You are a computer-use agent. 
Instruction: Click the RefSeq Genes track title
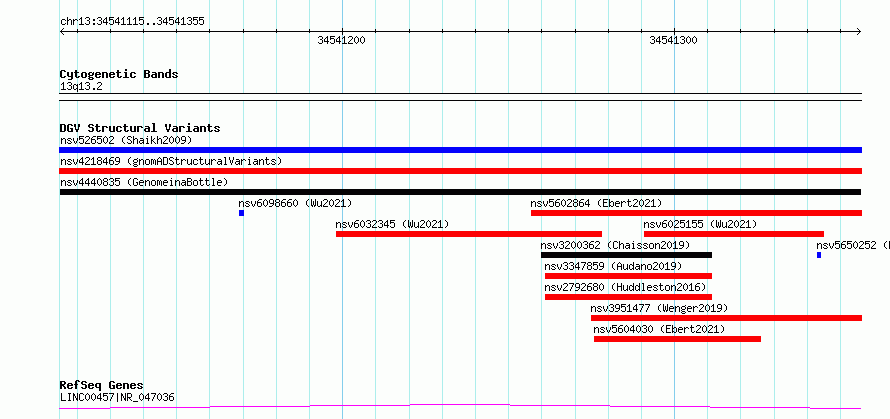pos(101,386)
